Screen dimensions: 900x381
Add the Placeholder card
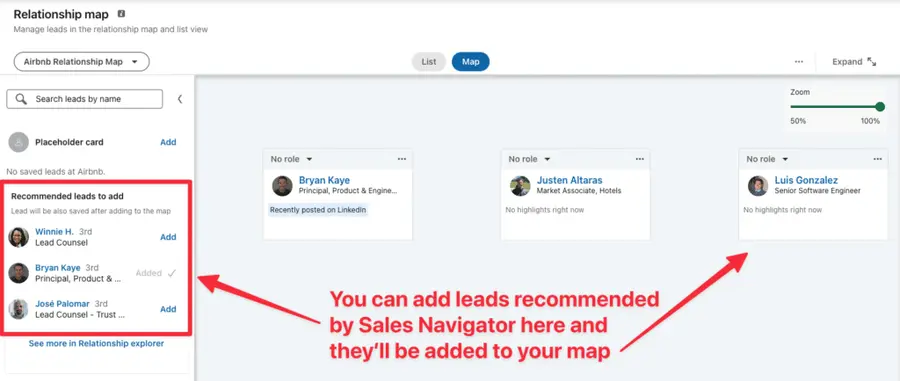(168, 142)
